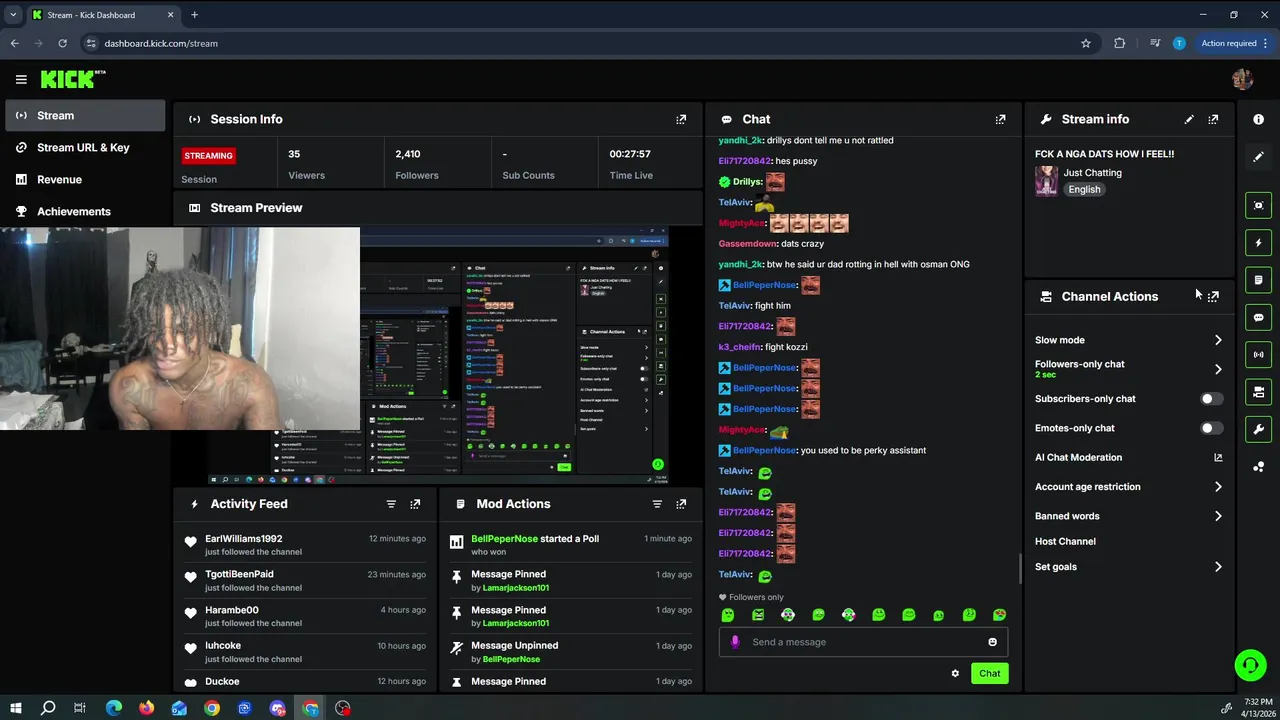Click Lamarjackson101 under first Message Pinned
Screen dimensions: 1280x720
click(x=516, y=588)
